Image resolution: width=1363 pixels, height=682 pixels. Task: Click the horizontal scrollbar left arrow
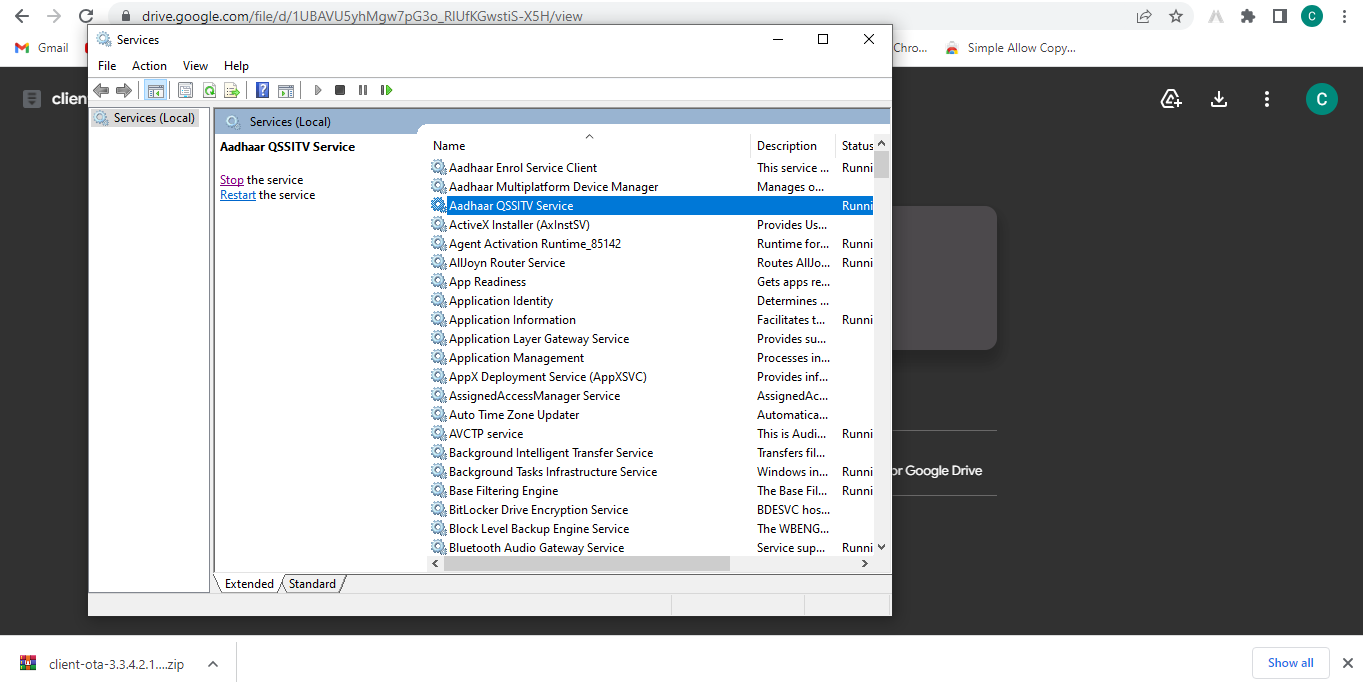436,564
